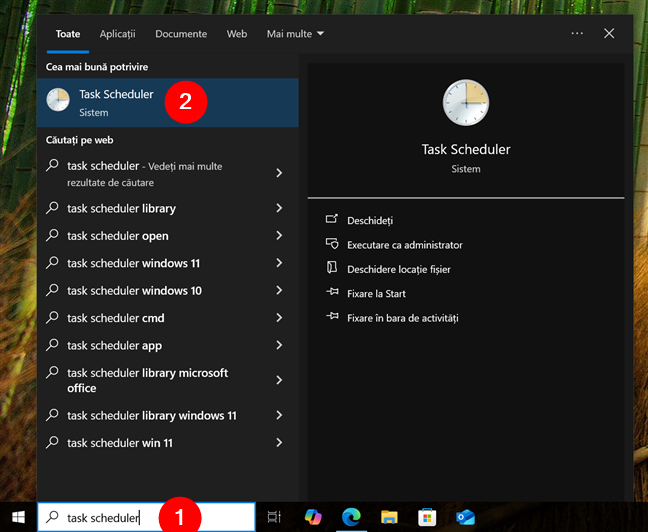Image resolution: width=648 pixels, height=532 pixels.
Task: Click the magnifier icon in the search box
Action: (x=52, y=517)
